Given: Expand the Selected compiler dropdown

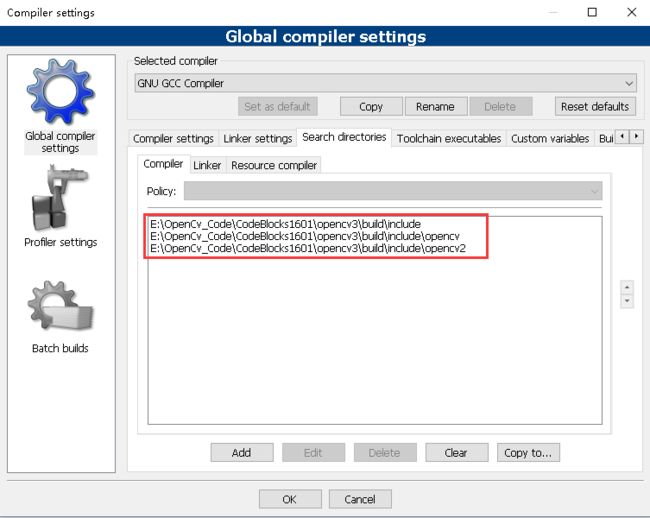Looking at the screenshot, I should pyautogui.click(x=385, y=83).
